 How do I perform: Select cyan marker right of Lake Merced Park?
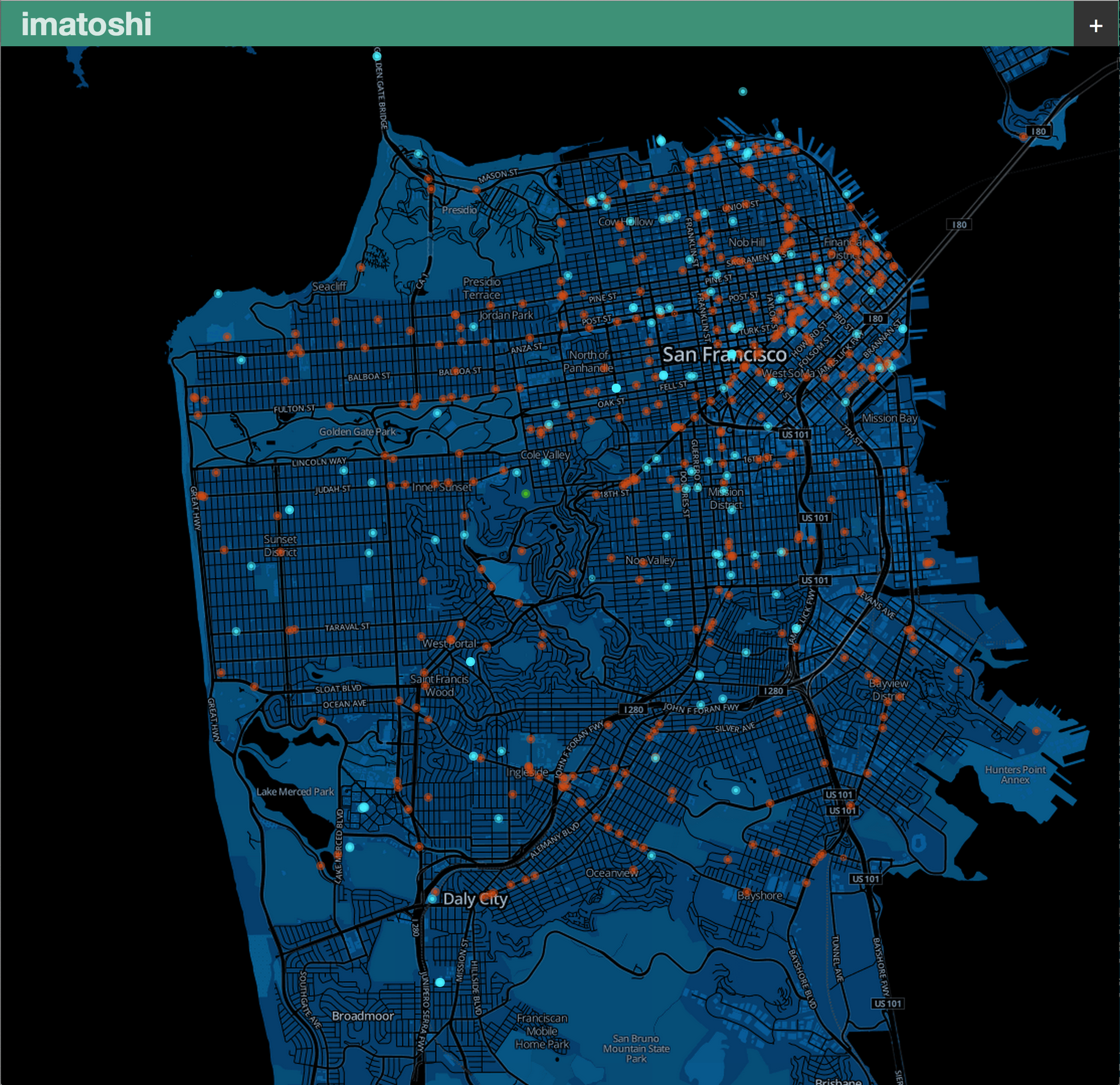(x=363, y=807)
